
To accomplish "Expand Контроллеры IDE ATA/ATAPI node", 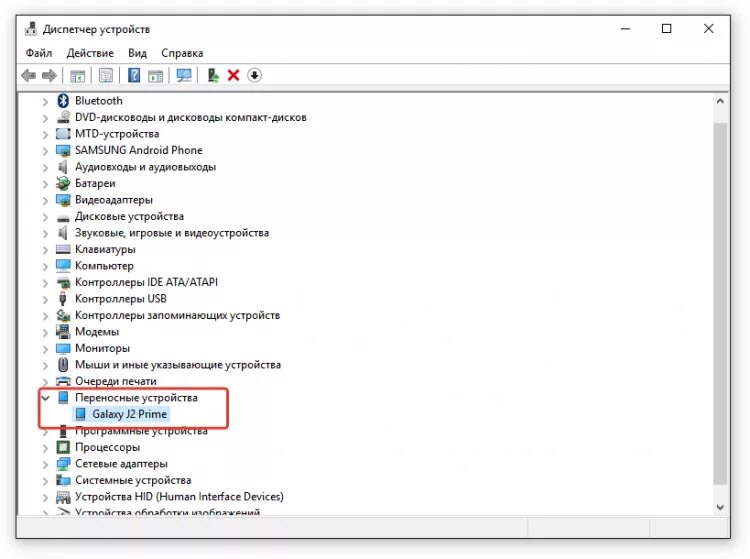I will click(45, 283).
